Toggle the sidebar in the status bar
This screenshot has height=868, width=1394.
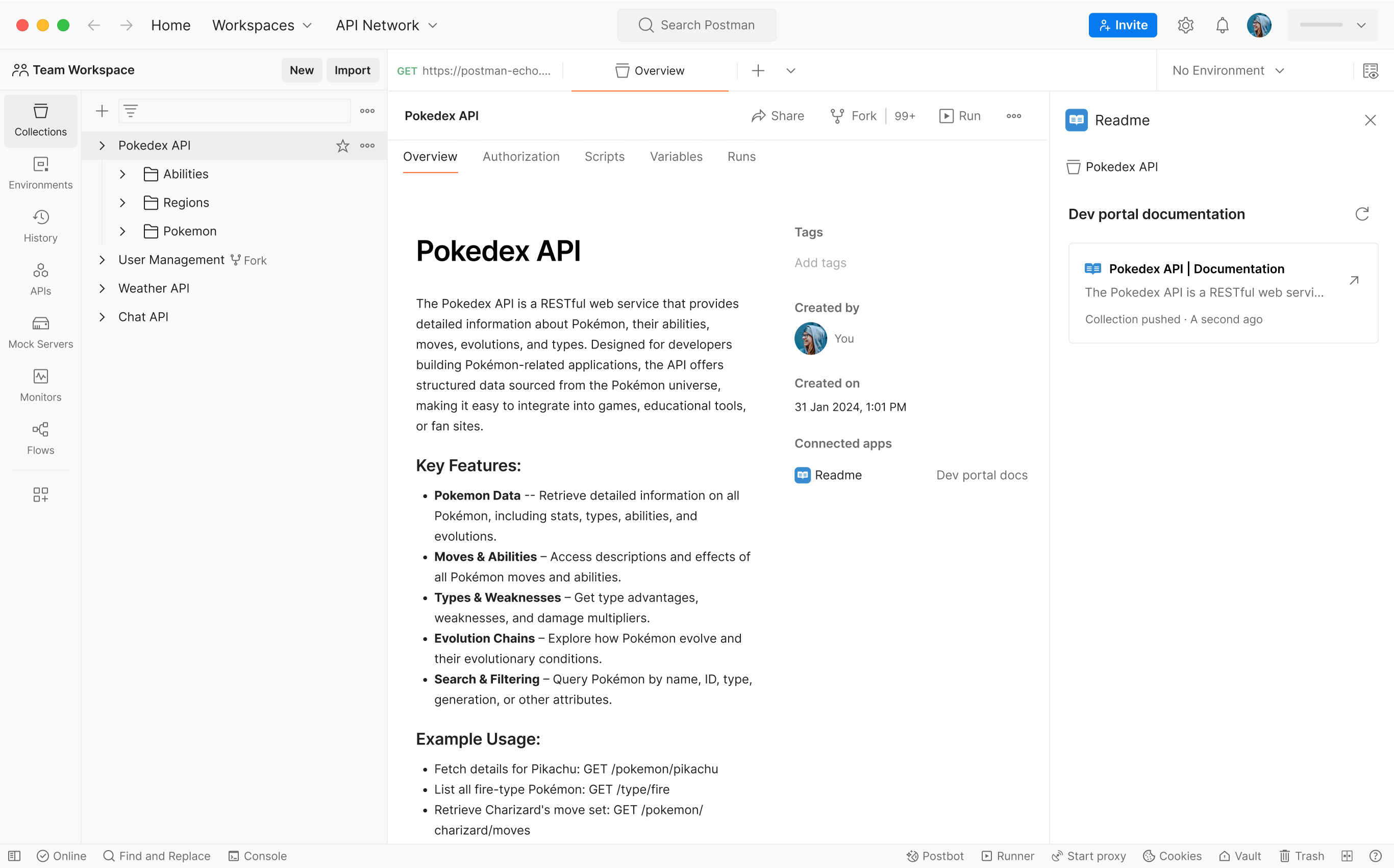13,855
